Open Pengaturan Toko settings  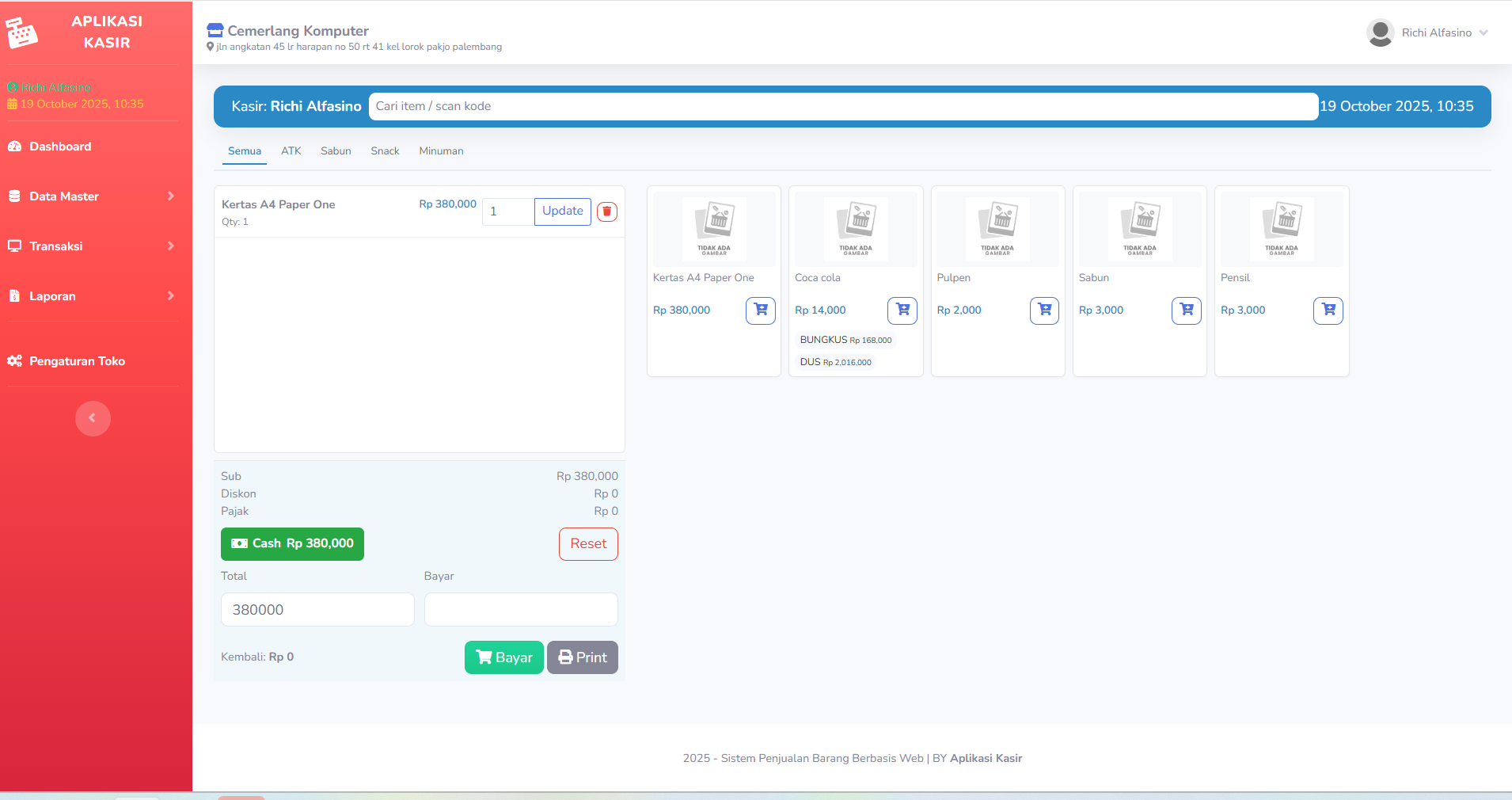tap(77, 361)
